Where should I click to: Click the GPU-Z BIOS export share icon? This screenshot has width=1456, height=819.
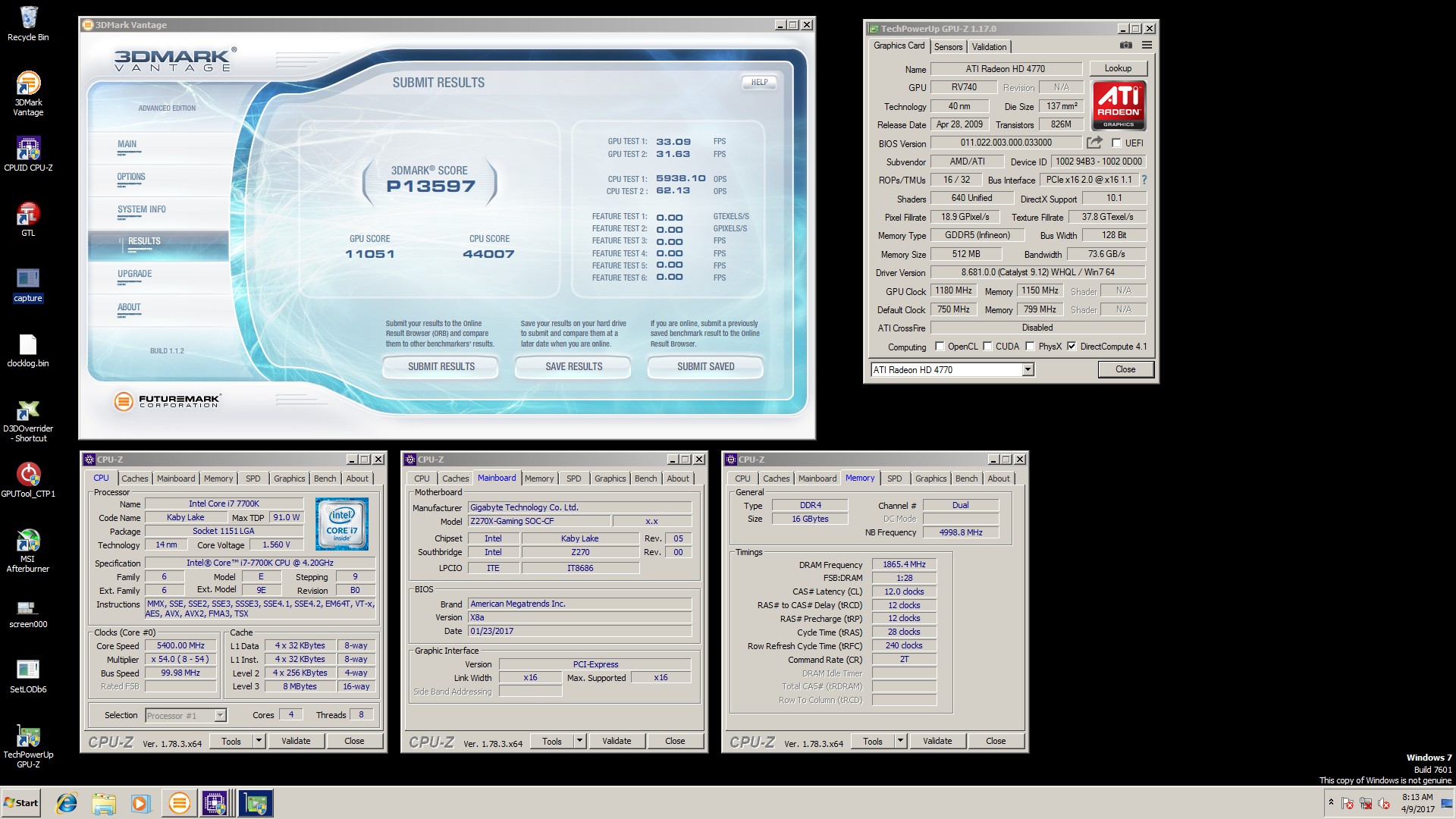pos(1094,143)
